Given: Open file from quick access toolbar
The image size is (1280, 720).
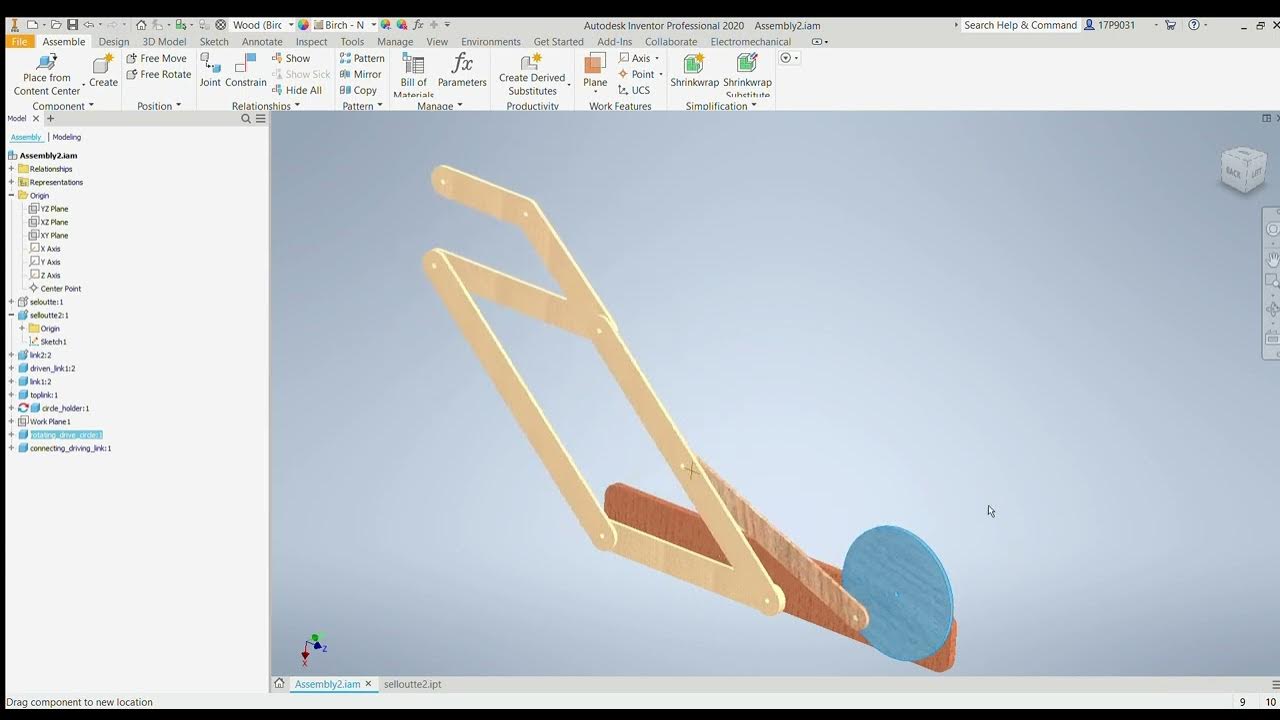Looking at the screenshot, I should click(x=56, y=25).
